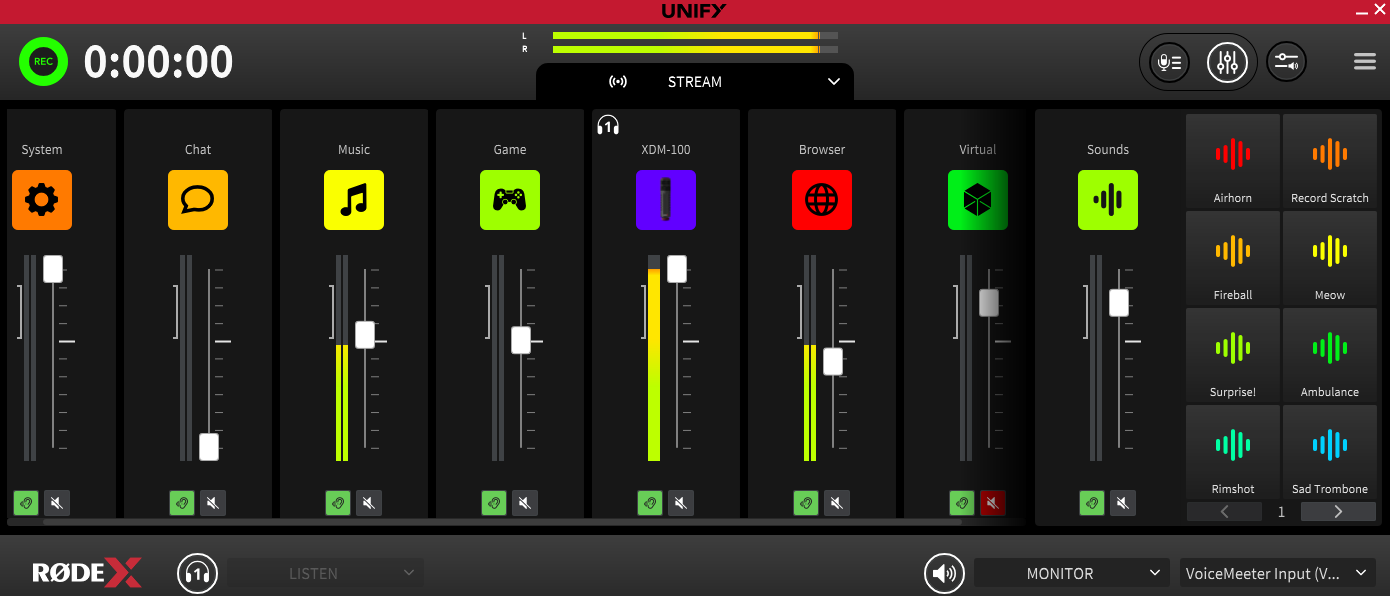1390x596 pixels.
Task: Open audio routing settings icon
Action: tap(1286, 62)
